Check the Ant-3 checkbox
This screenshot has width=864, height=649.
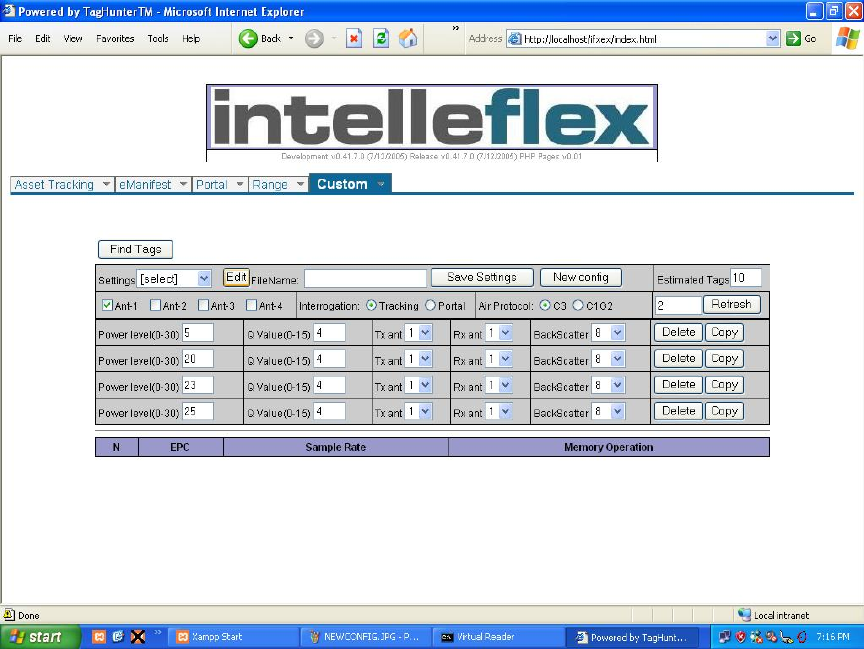pyautogui.click(x=203, y=305)
